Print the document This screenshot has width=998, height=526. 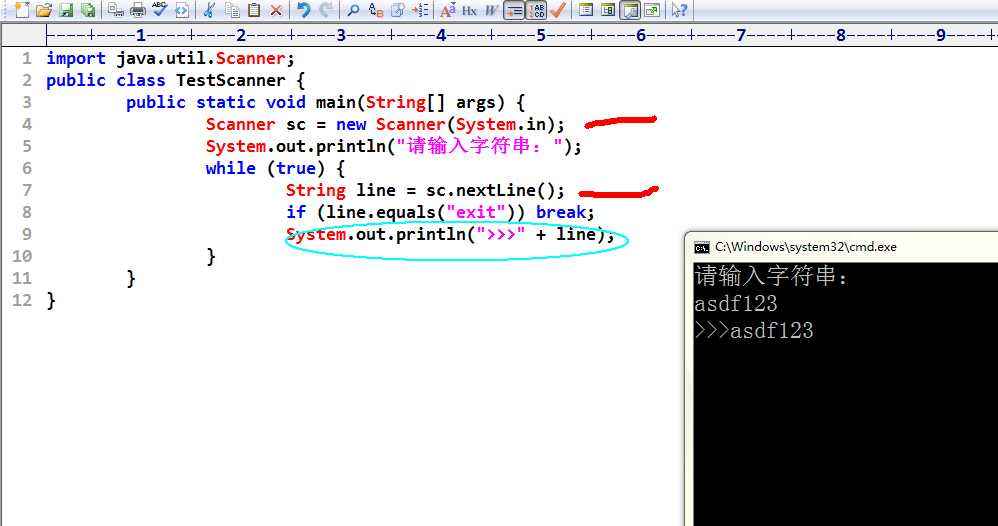point(137,10)
